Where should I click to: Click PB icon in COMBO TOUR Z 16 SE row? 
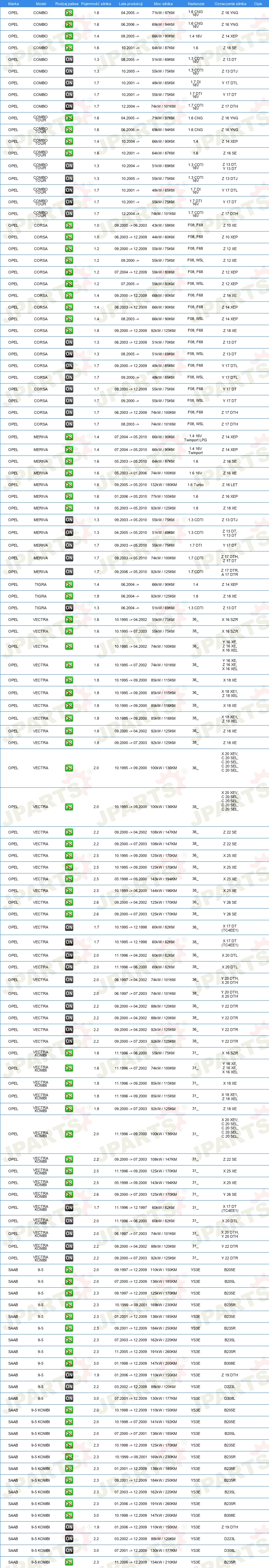click(69, 153)
